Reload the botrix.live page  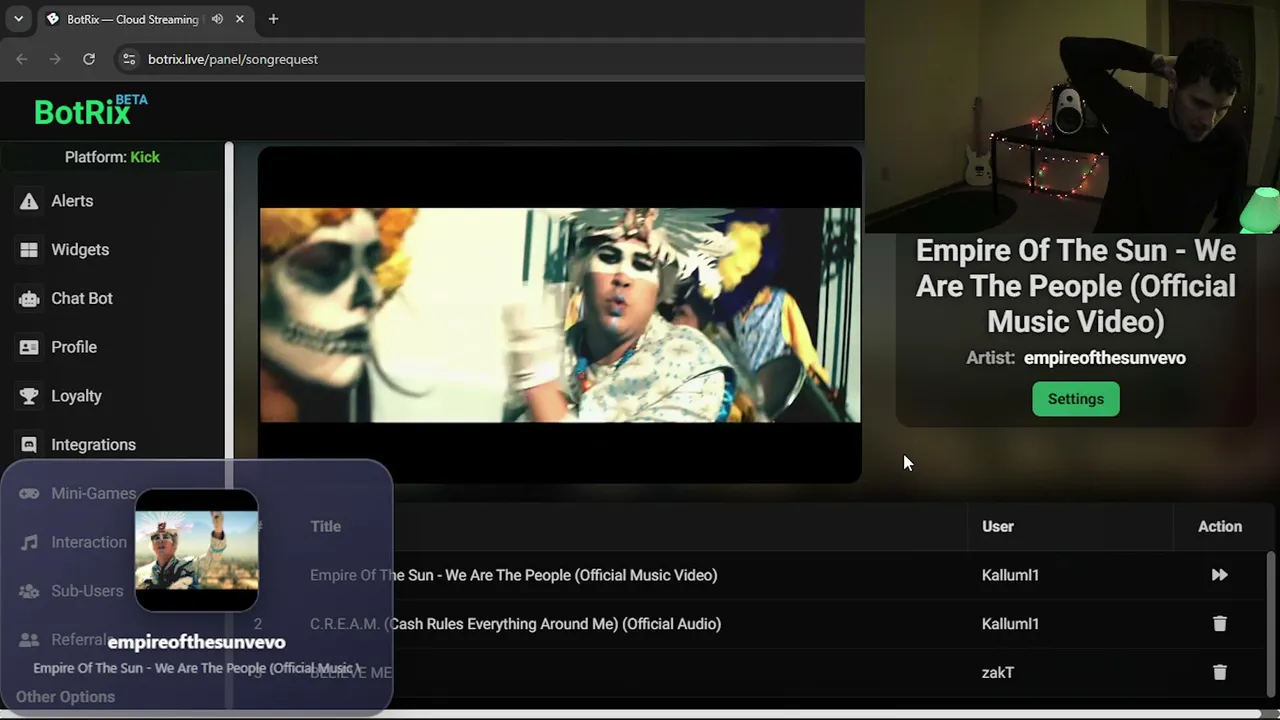click(89, 59)
